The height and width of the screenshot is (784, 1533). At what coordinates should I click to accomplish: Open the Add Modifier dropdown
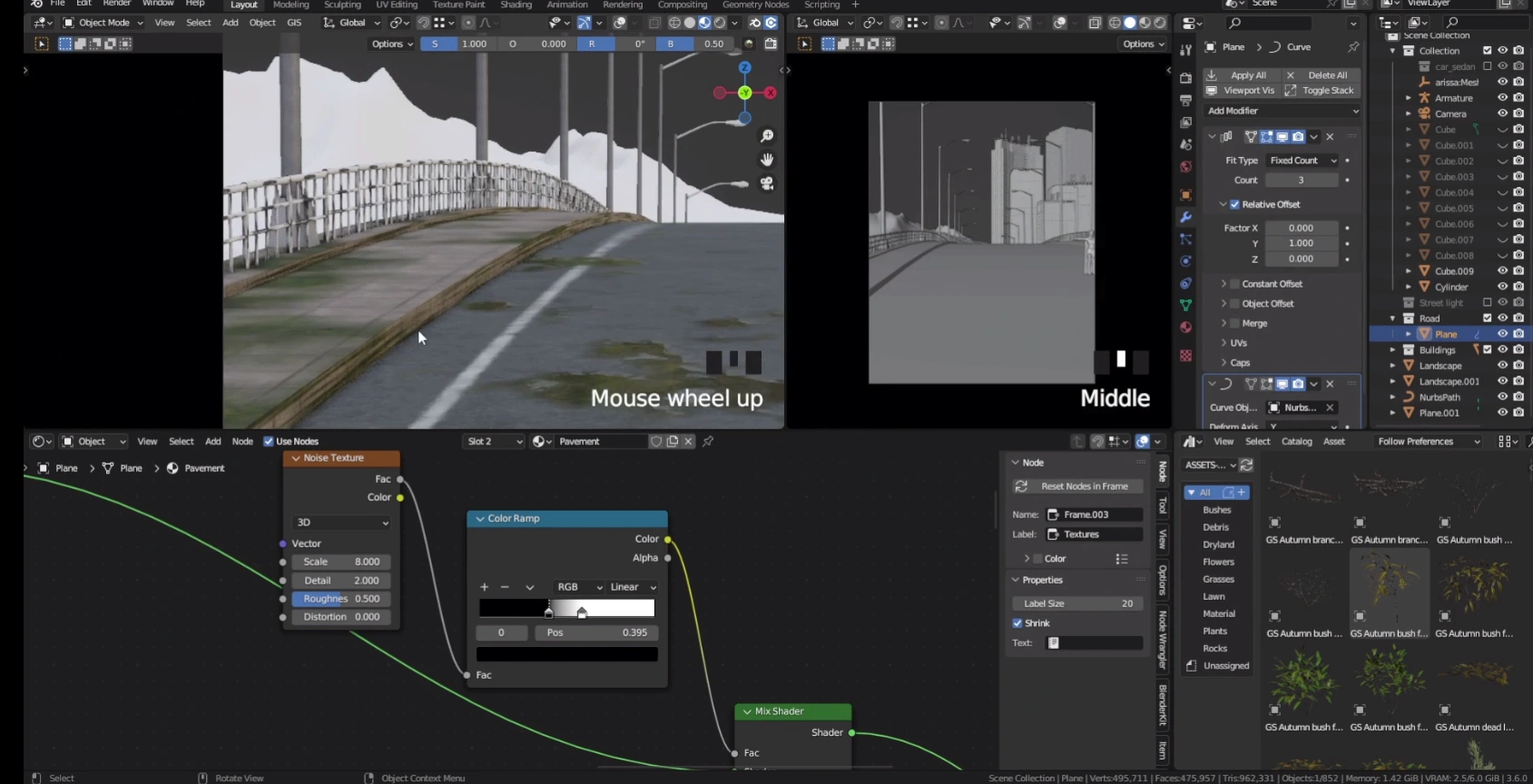point(1281,111)
